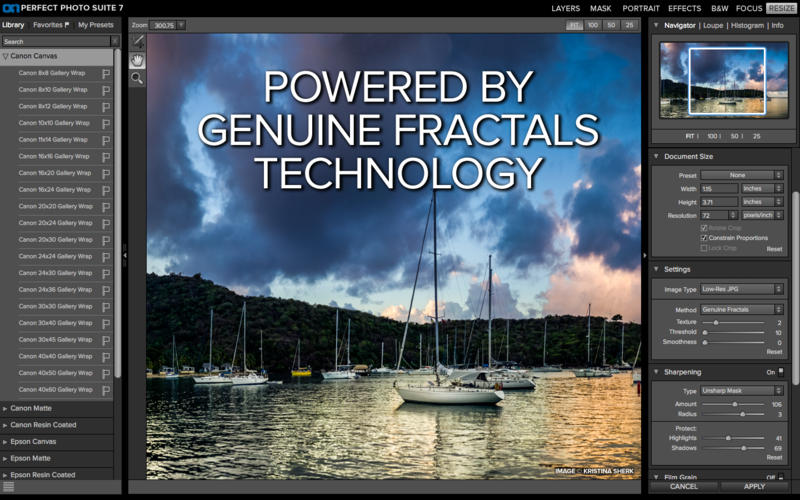Screen dimensions: 800x500
Task: Flag Canon 24x36 Gallery Wrap as favorite
Action: coord(106,290)
